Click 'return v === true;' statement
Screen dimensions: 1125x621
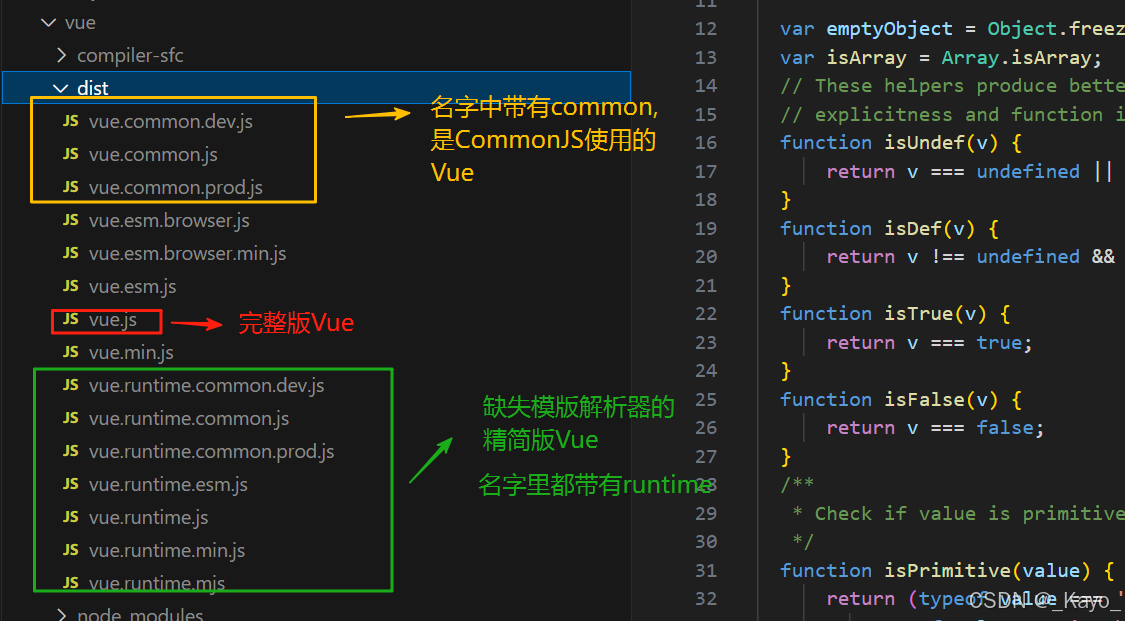click(x=929, y=343)
